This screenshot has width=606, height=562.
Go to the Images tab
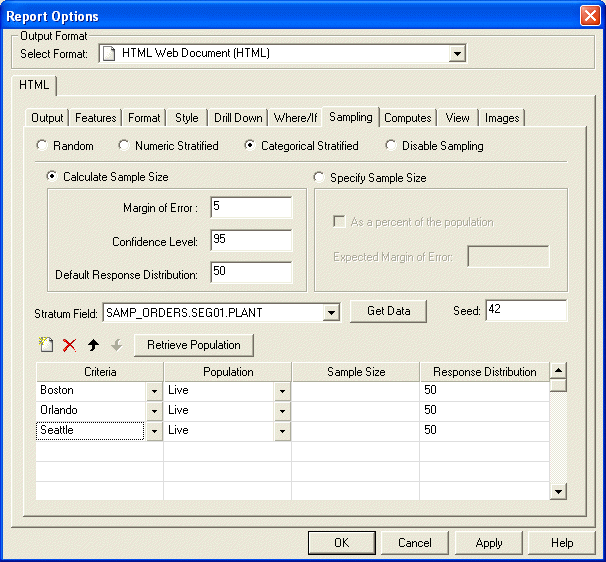coord(502,118)
